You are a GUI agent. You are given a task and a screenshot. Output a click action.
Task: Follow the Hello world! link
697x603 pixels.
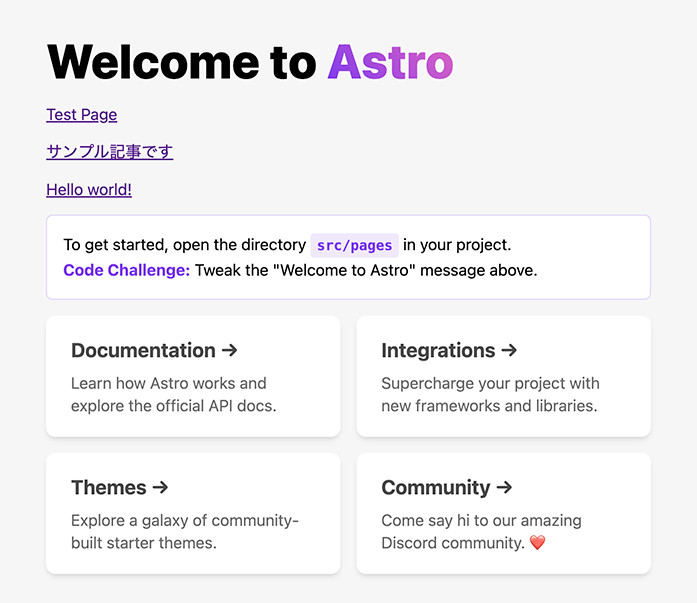89,190
